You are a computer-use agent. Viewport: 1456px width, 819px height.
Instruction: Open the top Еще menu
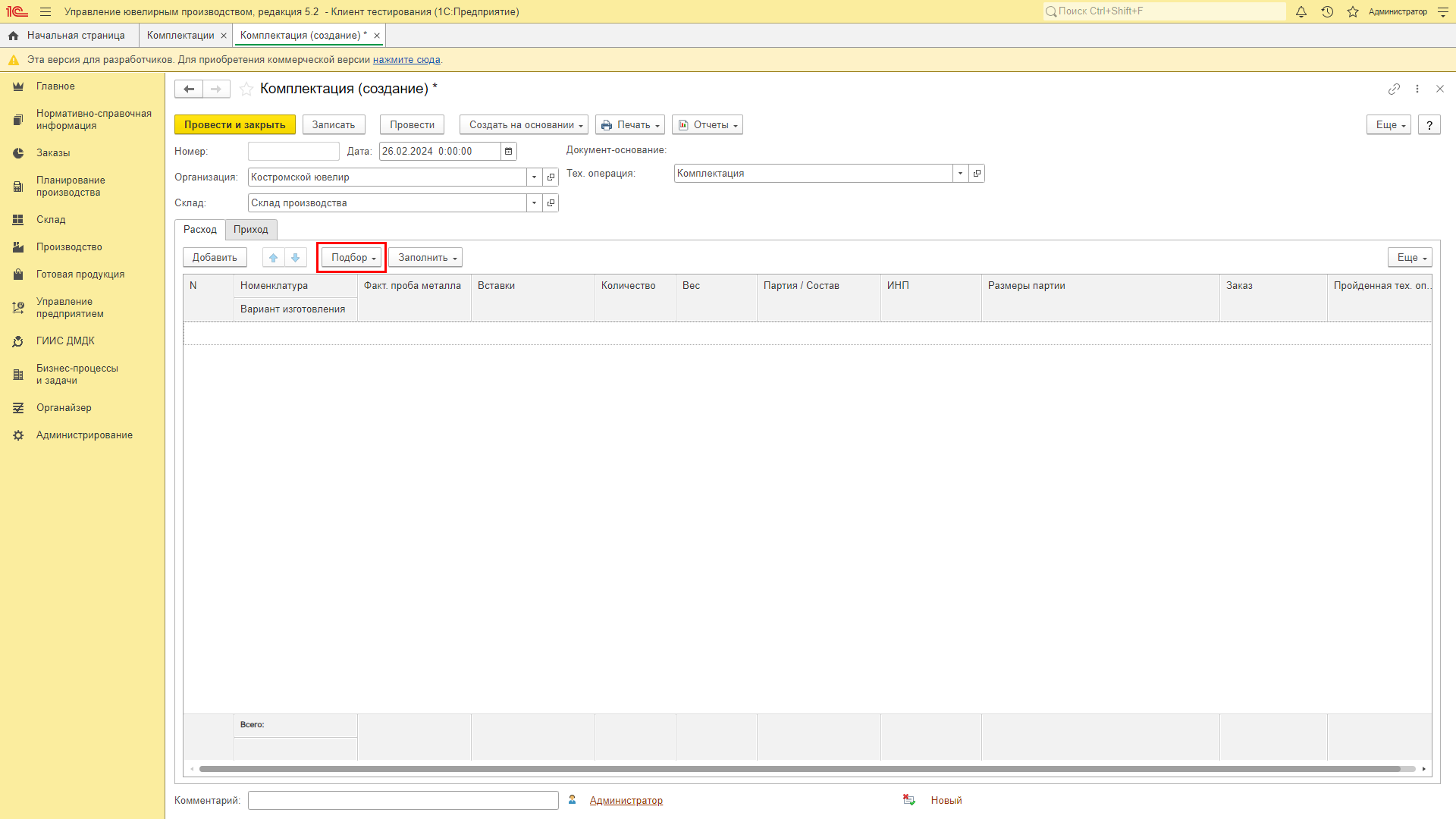pyautogui.click(x=1389, y=124)
